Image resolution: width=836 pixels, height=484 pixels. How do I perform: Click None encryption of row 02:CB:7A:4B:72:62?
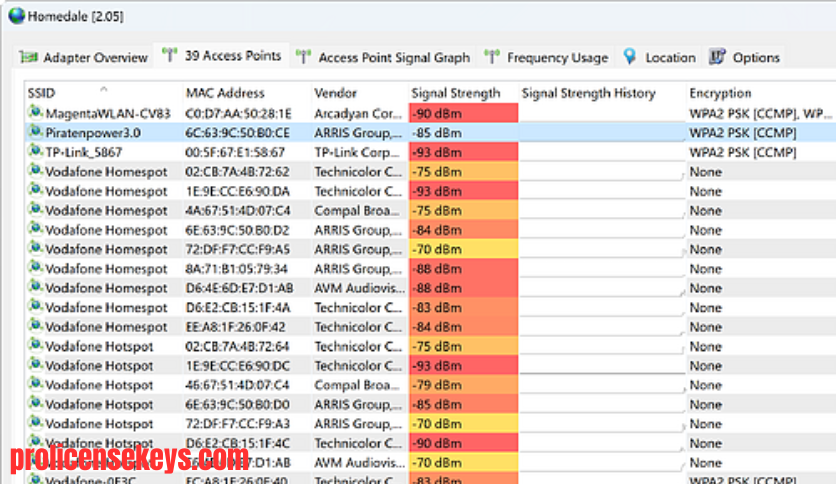click(705, 172)
